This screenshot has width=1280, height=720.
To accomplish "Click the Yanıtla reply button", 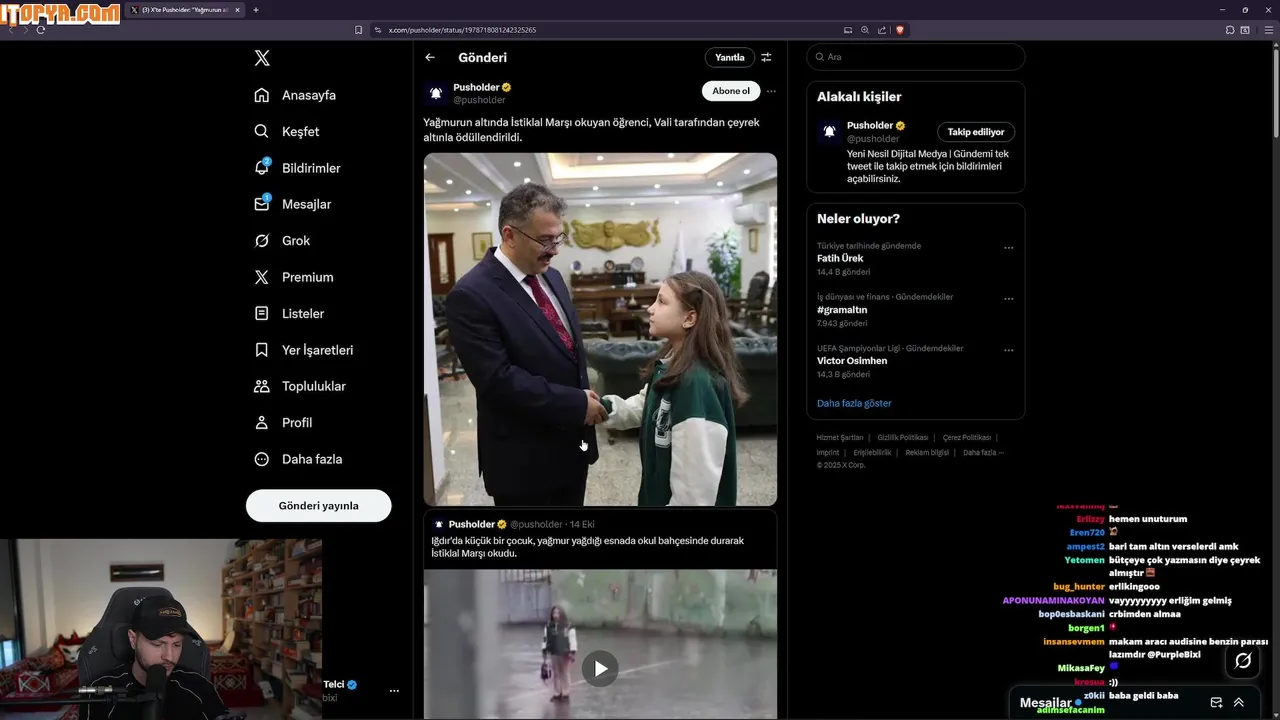I will (730, 58).
